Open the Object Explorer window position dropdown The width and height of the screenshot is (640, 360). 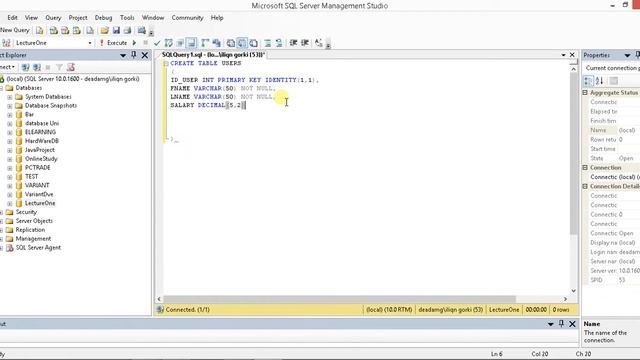point(123,56)
